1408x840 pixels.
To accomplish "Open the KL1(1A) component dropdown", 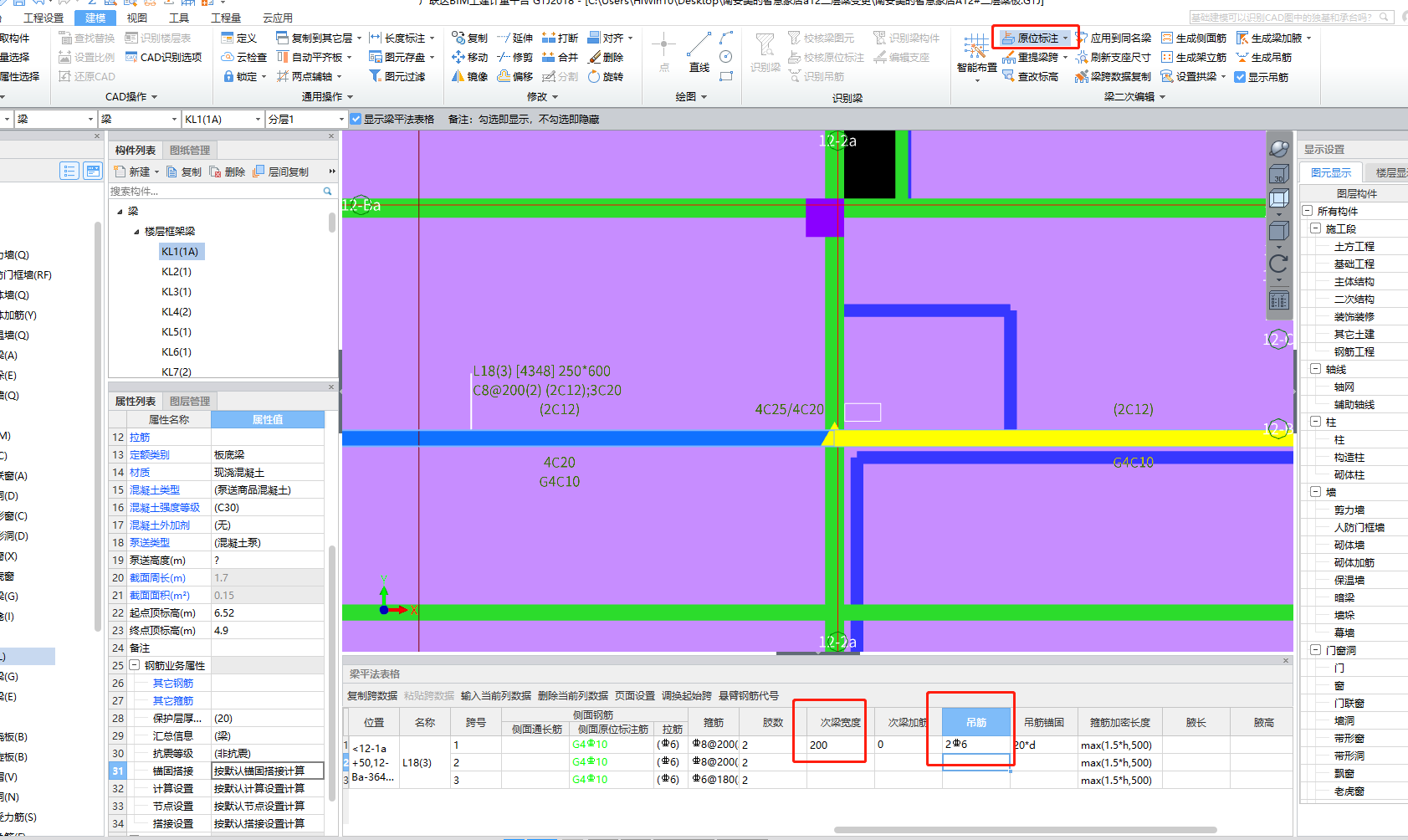I will tap(258, 120).
